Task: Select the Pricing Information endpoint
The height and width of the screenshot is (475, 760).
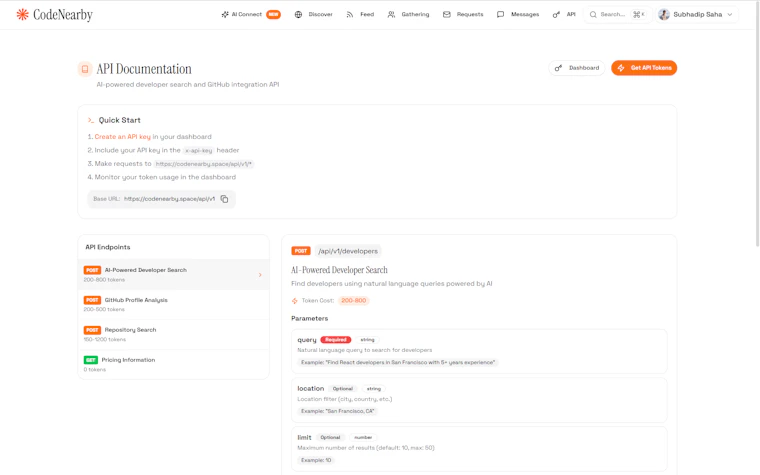Action: pyautogui.click(x=174, y=364)
